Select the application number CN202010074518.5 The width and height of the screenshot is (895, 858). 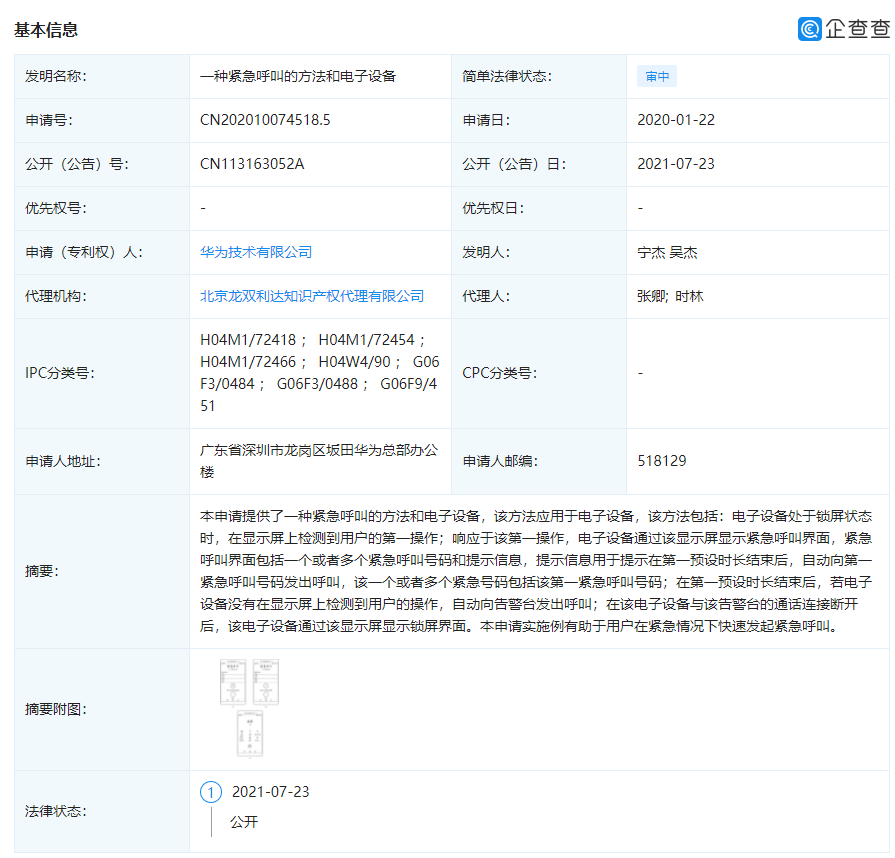click(265, 120)
